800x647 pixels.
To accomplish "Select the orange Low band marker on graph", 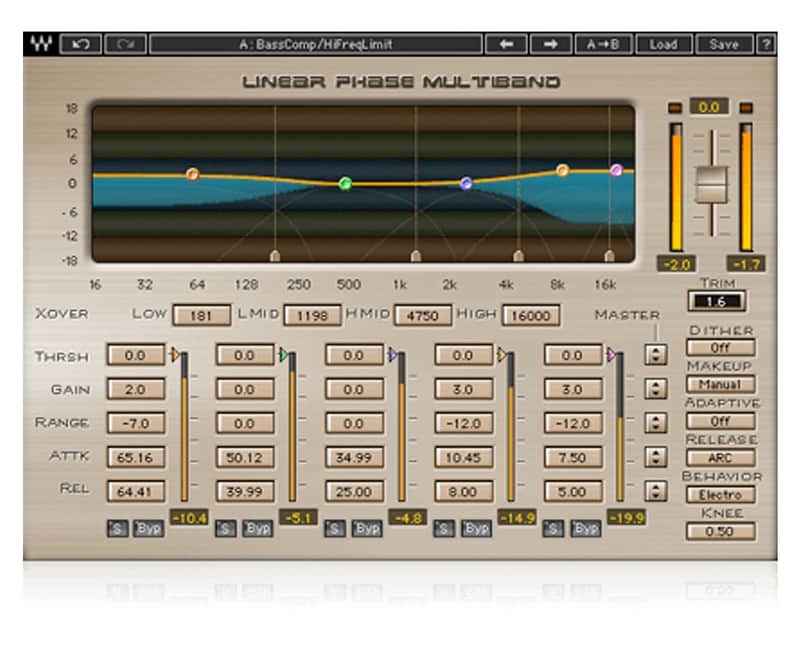I will tap(192, 175).
